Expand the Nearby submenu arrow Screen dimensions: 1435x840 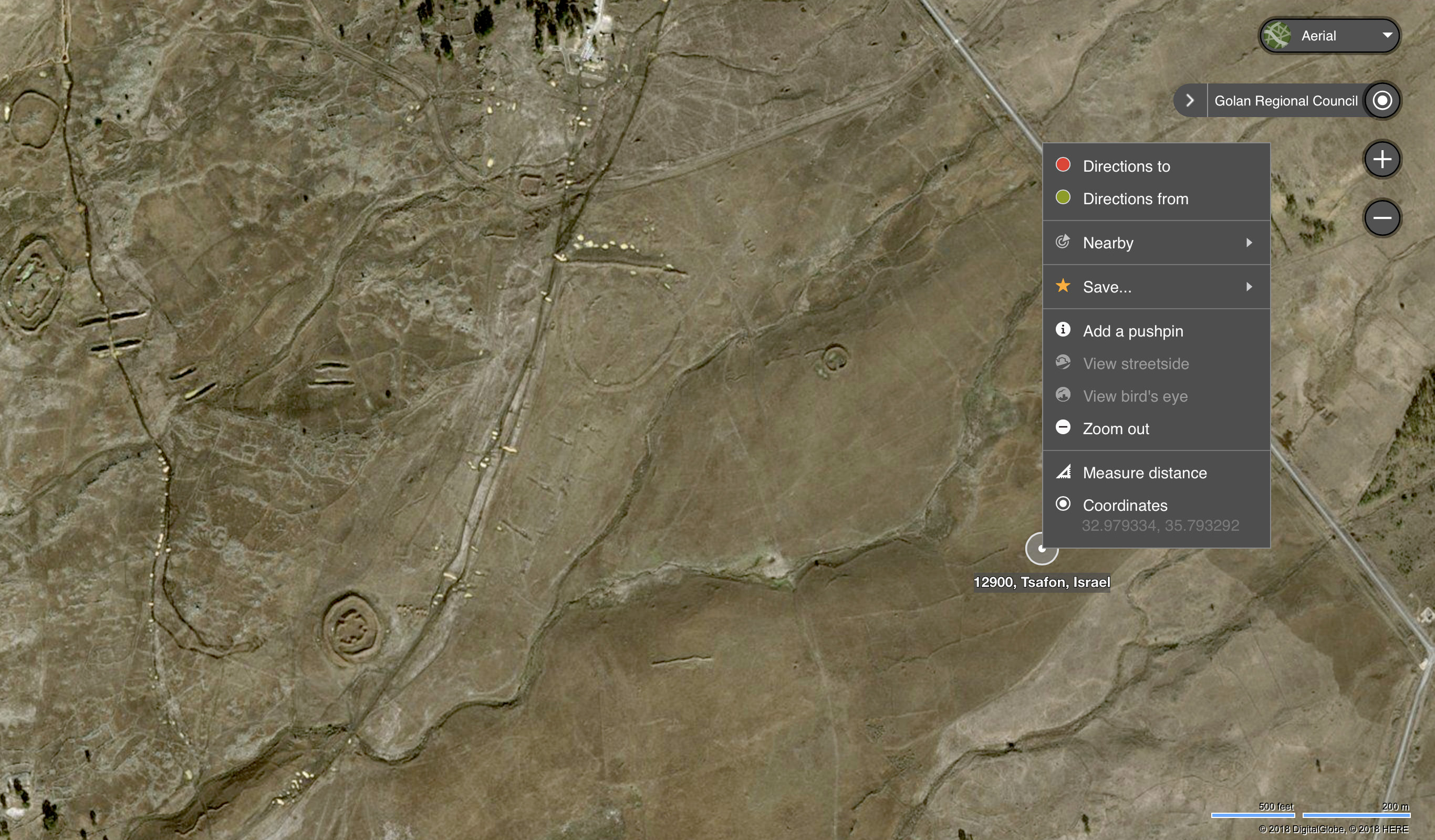pos(1249,243)
